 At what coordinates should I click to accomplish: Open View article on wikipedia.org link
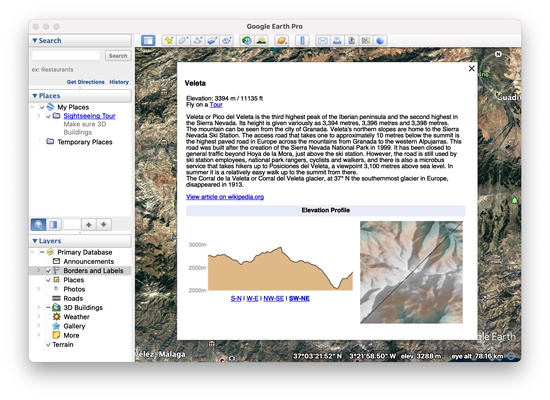(225, 197)
